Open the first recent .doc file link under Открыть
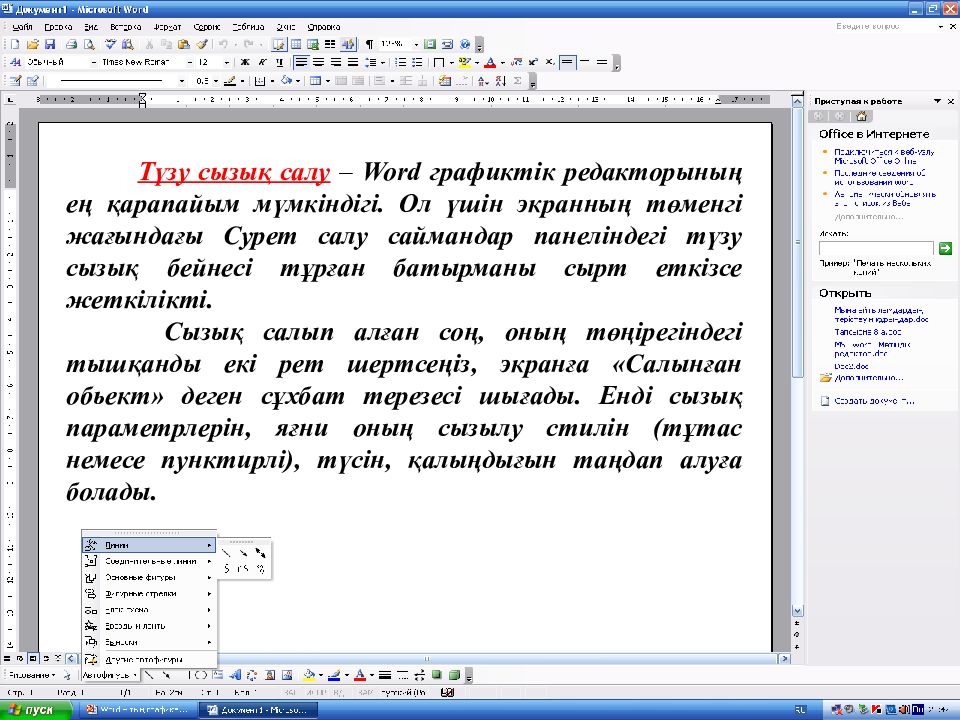This screenshot has width=960, height=720. click(881, 315)
